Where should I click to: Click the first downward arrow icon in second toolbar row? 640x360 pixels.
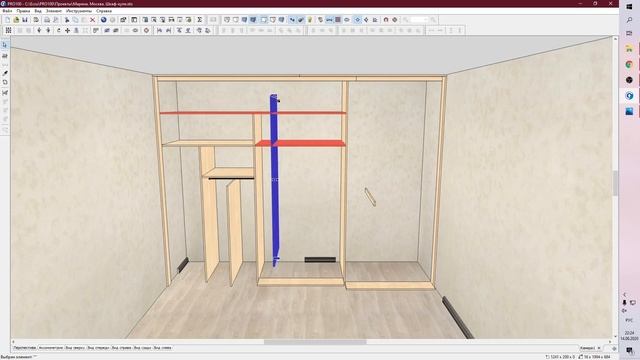tap(39, 30)
